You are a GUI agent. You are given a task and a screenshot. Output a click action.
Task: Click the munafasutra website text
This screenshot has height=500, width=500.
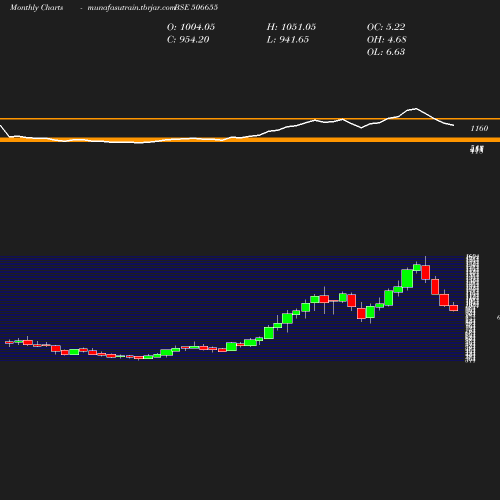(x=131, y=7)
